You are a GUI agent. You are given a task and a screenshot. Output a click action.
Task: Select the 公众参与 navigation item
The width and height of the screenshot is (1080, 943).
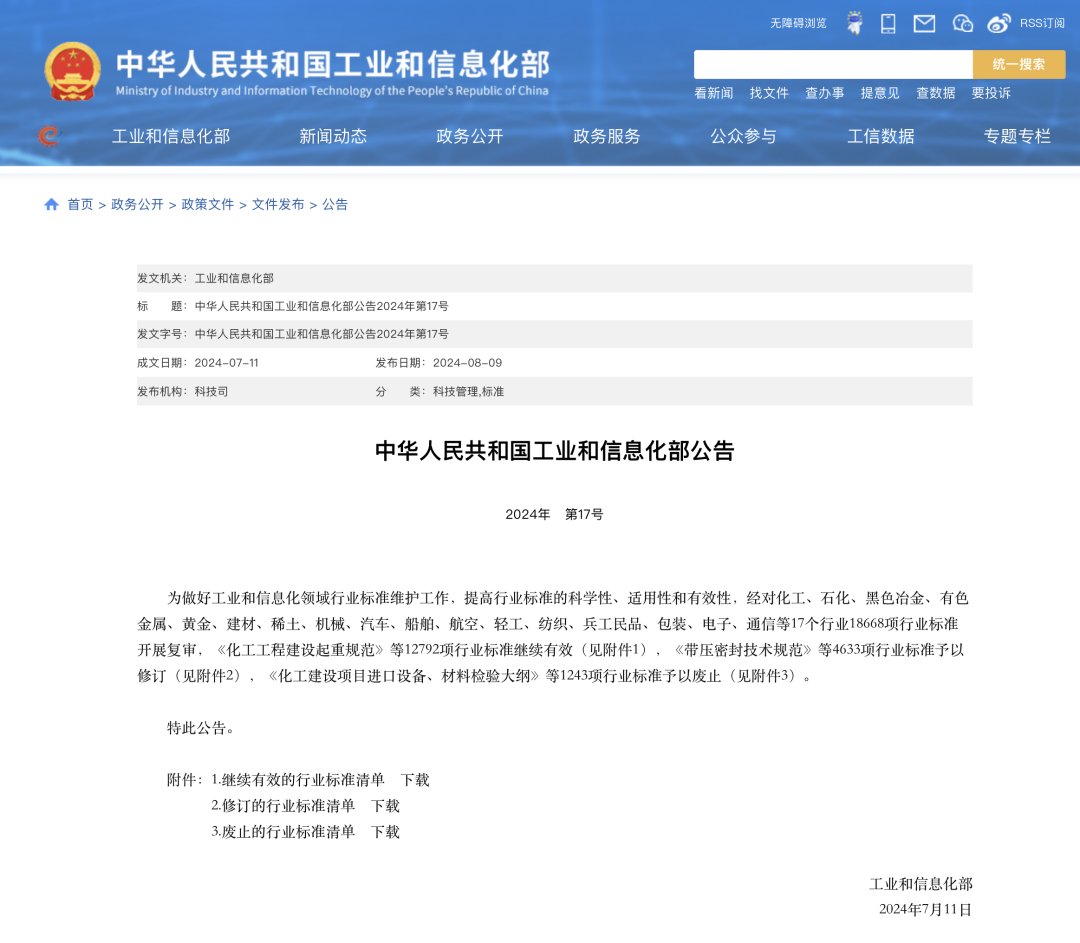(743, 136)
